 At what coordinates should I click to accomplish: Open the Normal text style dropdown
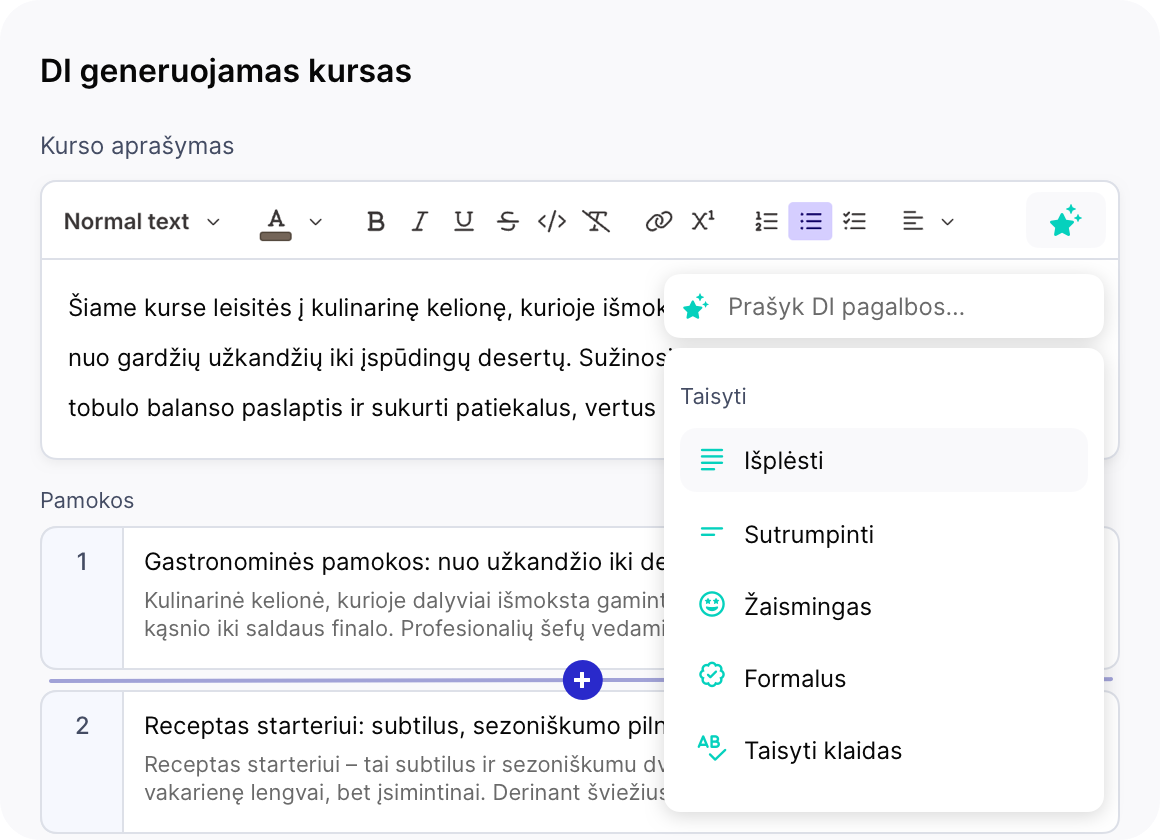141,221
